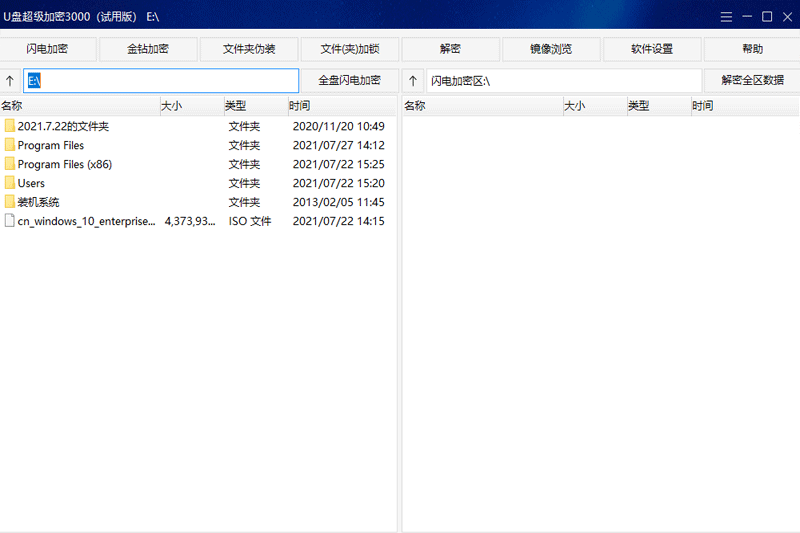The width and height of the screenshot is (800, 533).
Task: Open 镜像浏览 mirror browse
Action: point(551,49)
